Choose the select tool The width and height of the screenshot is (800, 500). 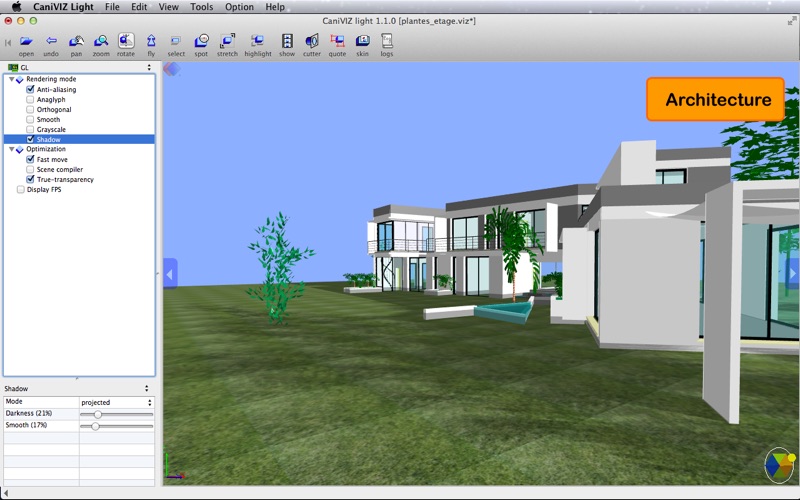pos(176,41)
